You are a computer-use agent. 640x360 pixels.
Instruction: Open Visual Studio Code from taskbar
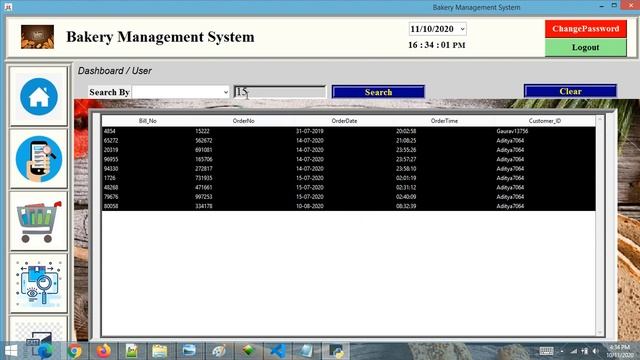pos(278,351)
